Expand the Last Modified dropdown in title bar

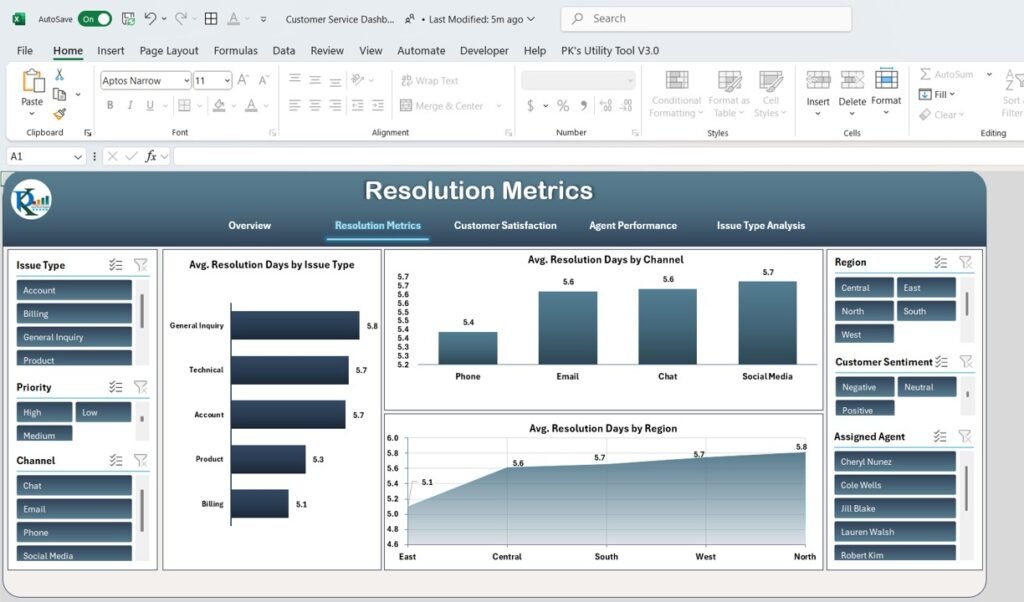[x=530, y=18]
